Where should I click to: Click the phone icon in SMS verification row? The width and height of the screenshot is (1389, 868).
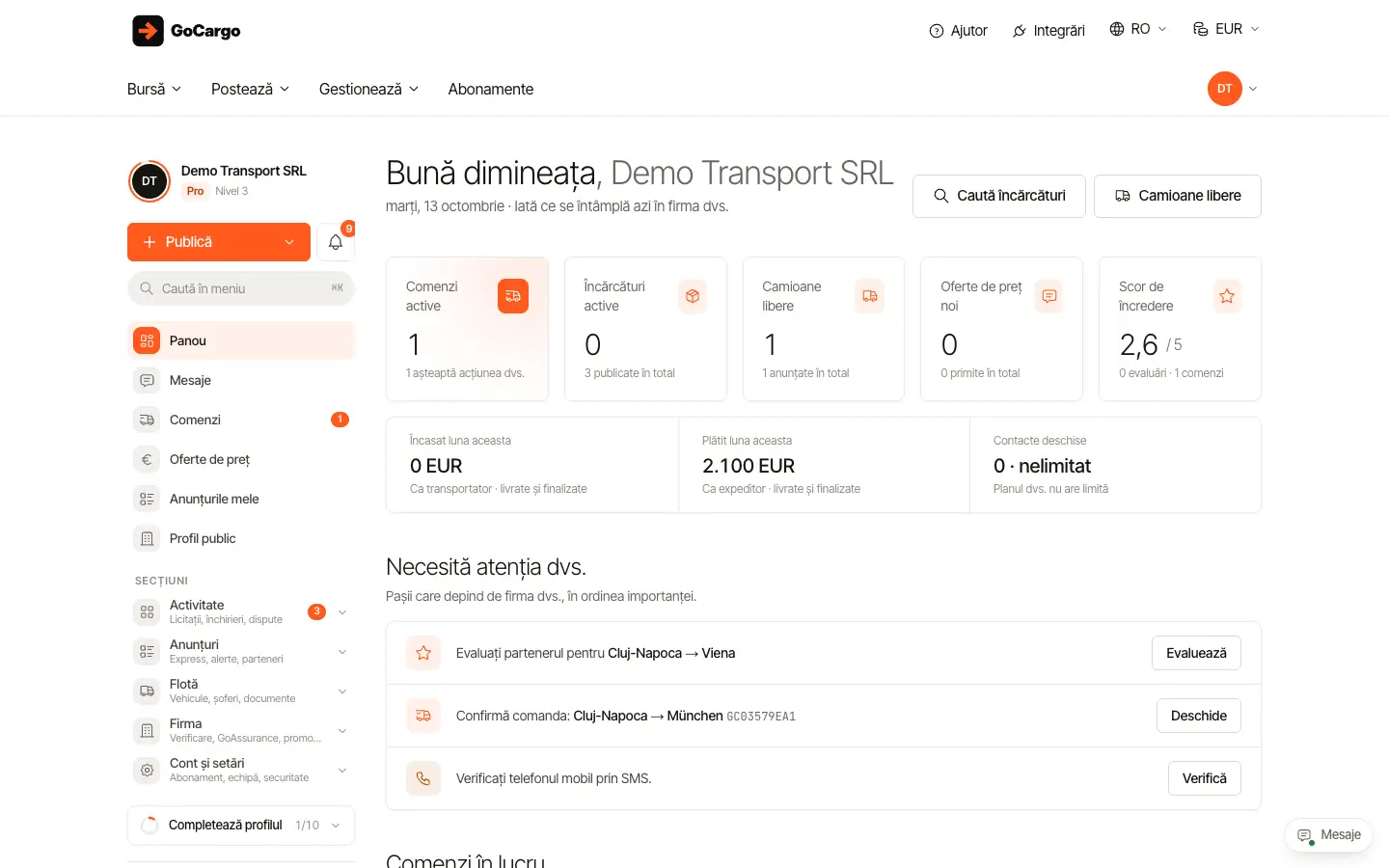(x=423, y=778)
